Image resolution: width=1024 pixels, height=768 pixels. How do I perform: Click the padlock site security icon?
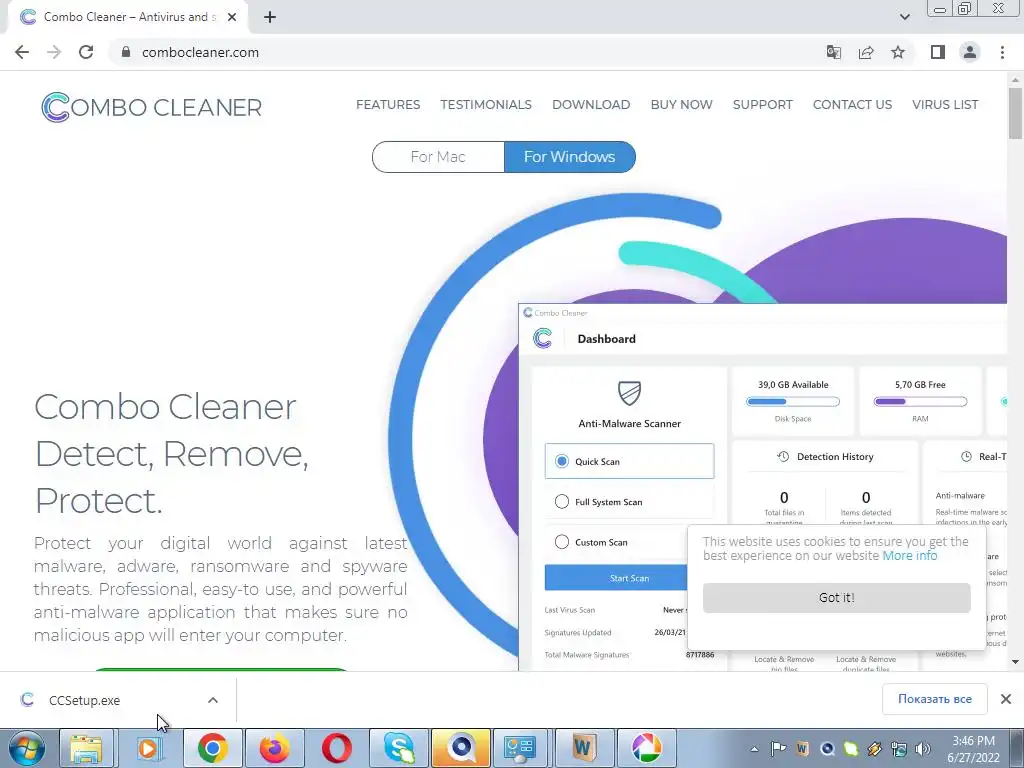pos(126,52)
